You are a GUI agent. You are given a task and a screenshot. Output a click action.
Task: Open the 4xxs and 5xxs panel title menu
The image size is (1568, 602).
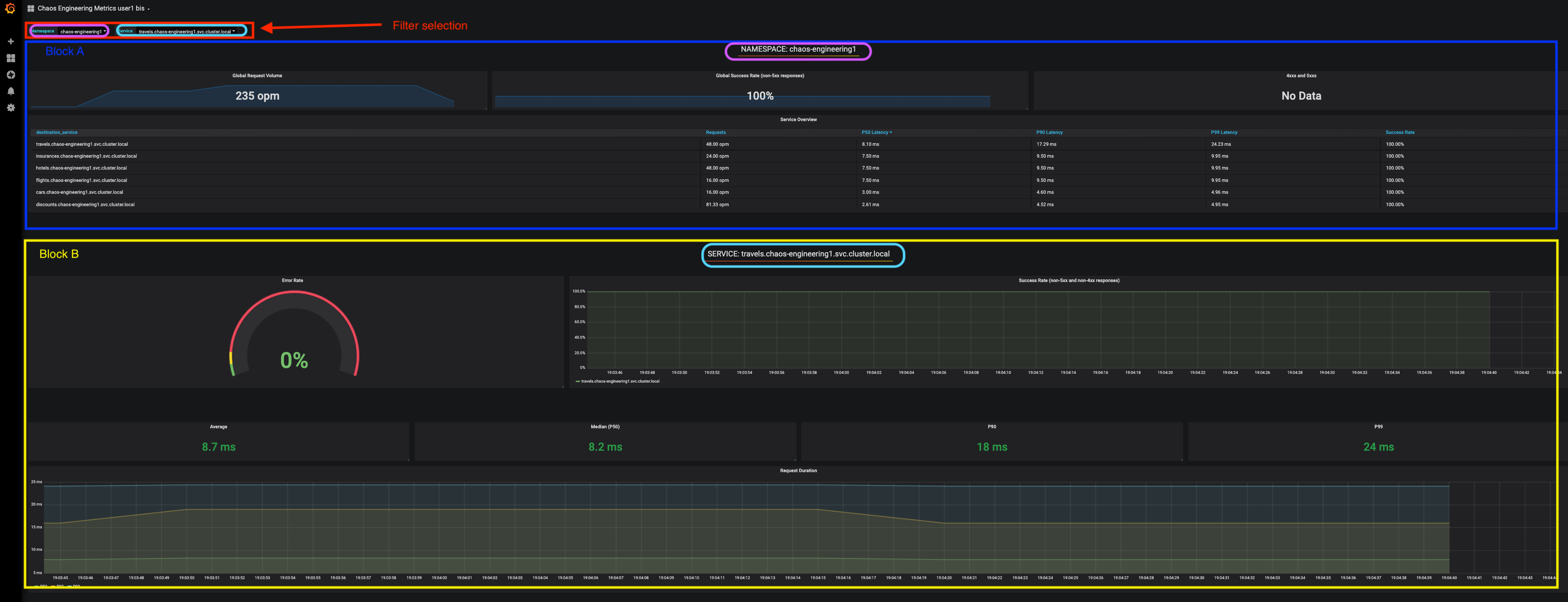click(x=1301, y=75)
